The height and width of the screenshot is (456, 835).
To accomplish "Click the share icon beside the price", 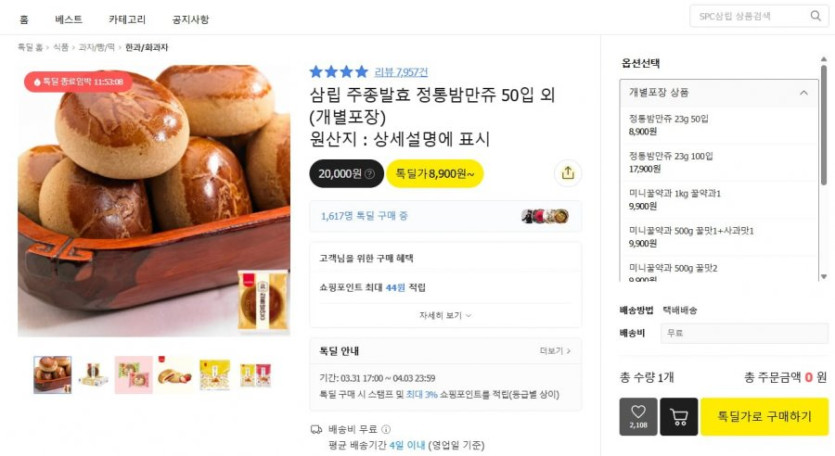I will coord(568,173).
